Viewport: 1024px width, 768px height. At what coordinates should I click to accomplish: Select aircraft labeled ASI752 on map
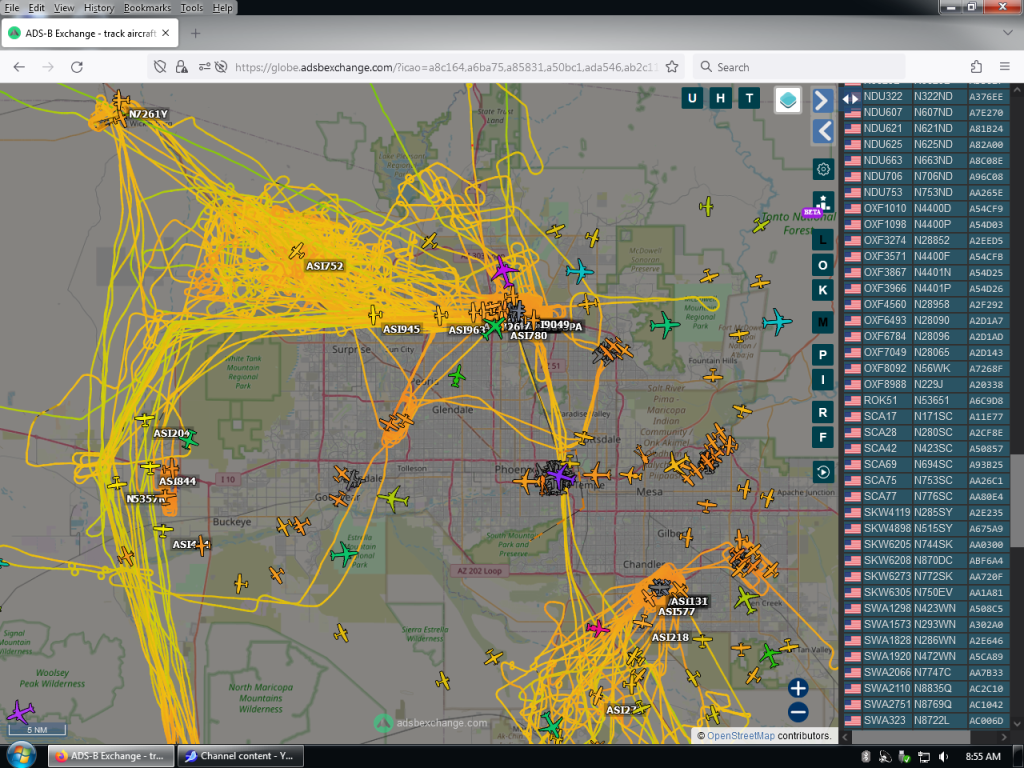tap(297, 251)
